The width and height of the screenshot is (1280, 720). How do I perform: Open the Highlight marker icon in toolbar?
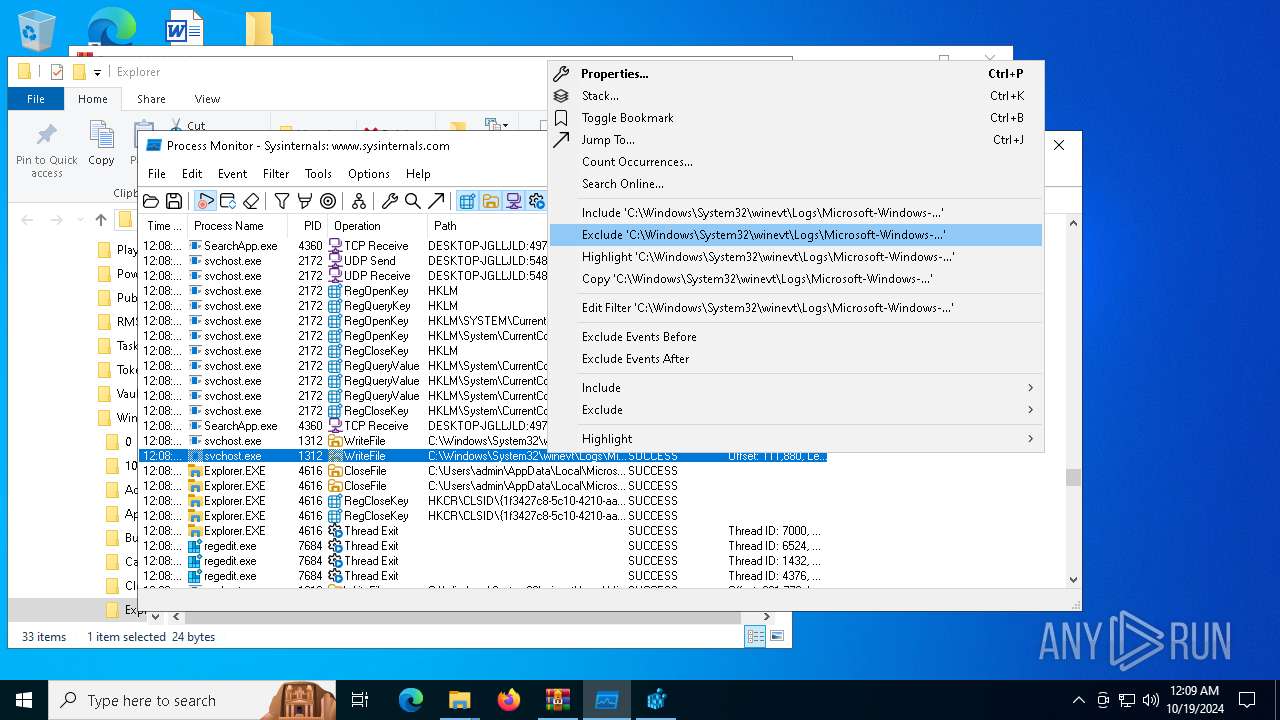tap(305, 201)
